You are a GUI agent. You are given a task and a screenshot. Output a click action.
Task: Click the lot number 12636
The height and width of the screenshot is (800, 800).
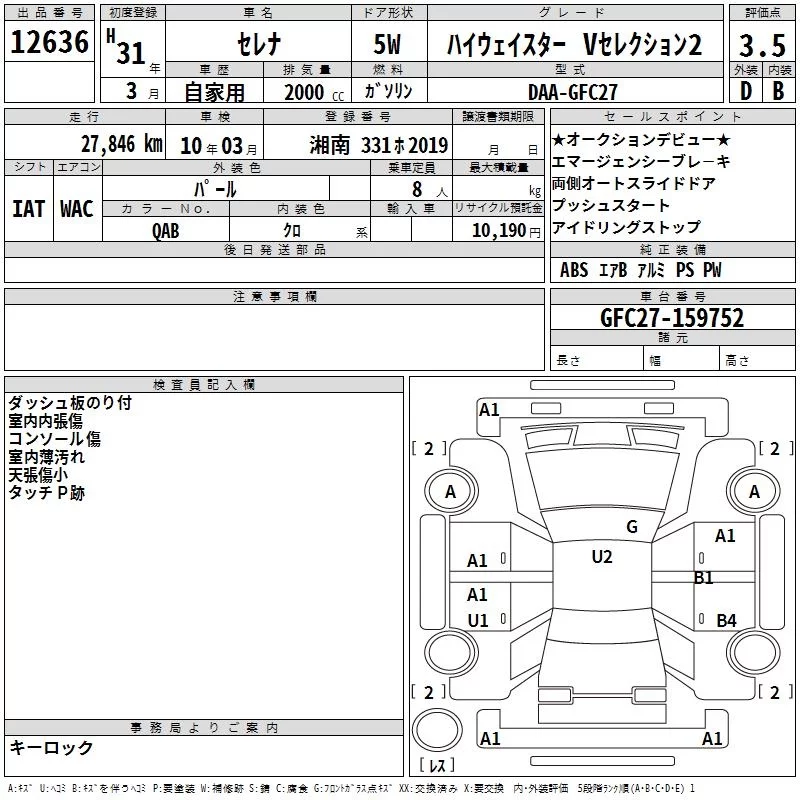click(x=49, y=42)
